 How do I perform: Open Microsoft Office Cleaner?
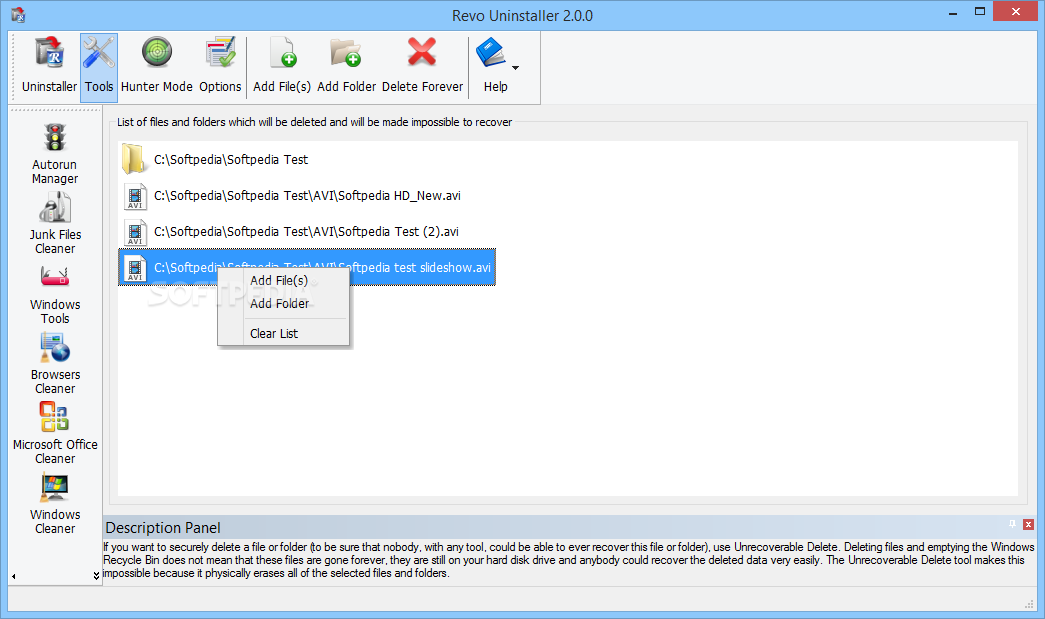pos(55,433)
